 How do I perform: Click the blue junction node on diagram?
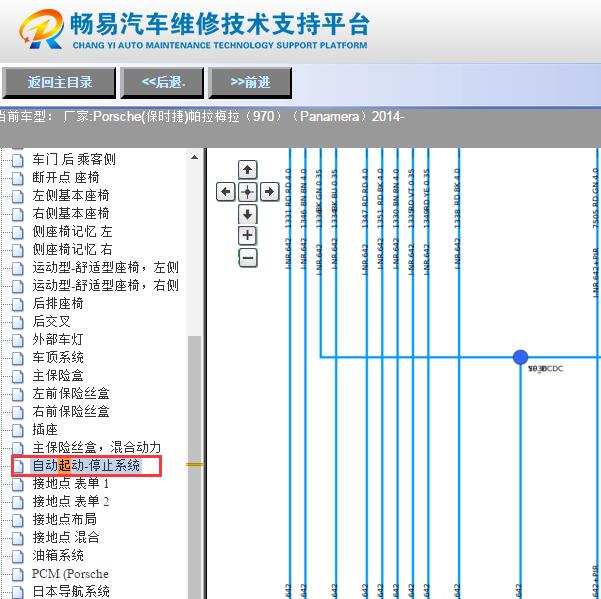(520, 357)
